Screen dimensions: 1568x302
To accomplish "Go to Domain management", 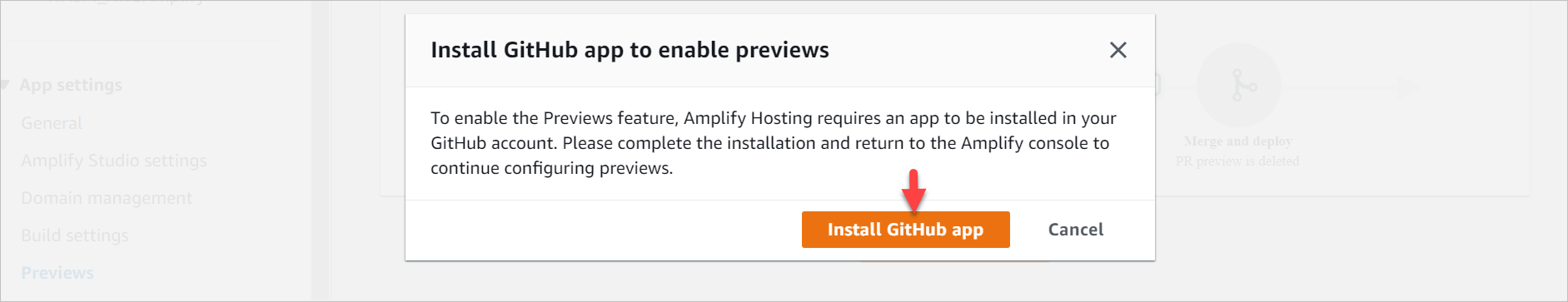I will coord(107,198).
